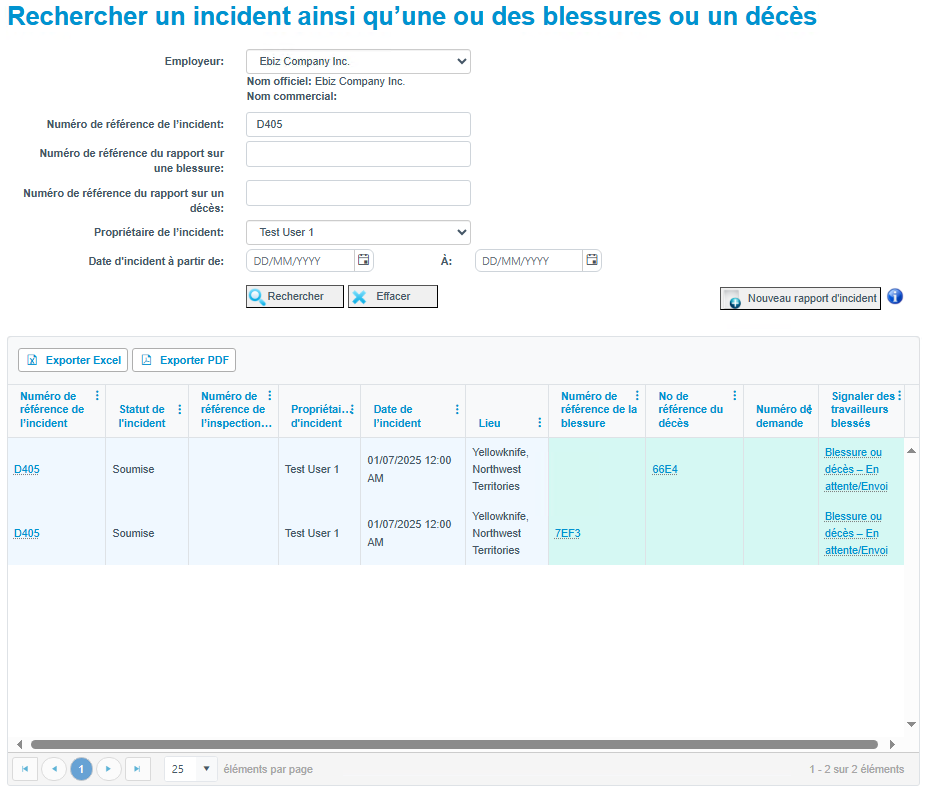Open injury reference 7EF3
This screenshot has width=928, height=792.
click(568, 533)
